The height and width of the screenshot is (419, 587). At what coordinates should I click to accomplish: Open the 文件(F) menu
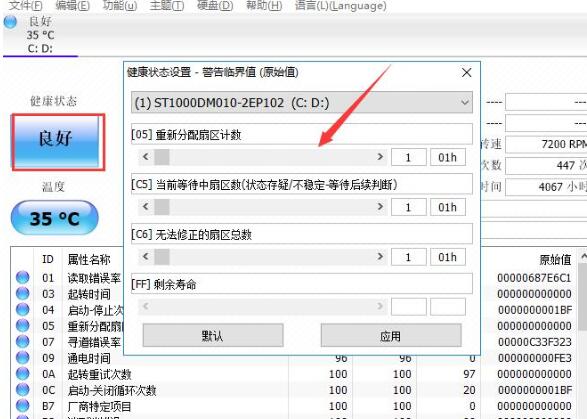(25, 6)
